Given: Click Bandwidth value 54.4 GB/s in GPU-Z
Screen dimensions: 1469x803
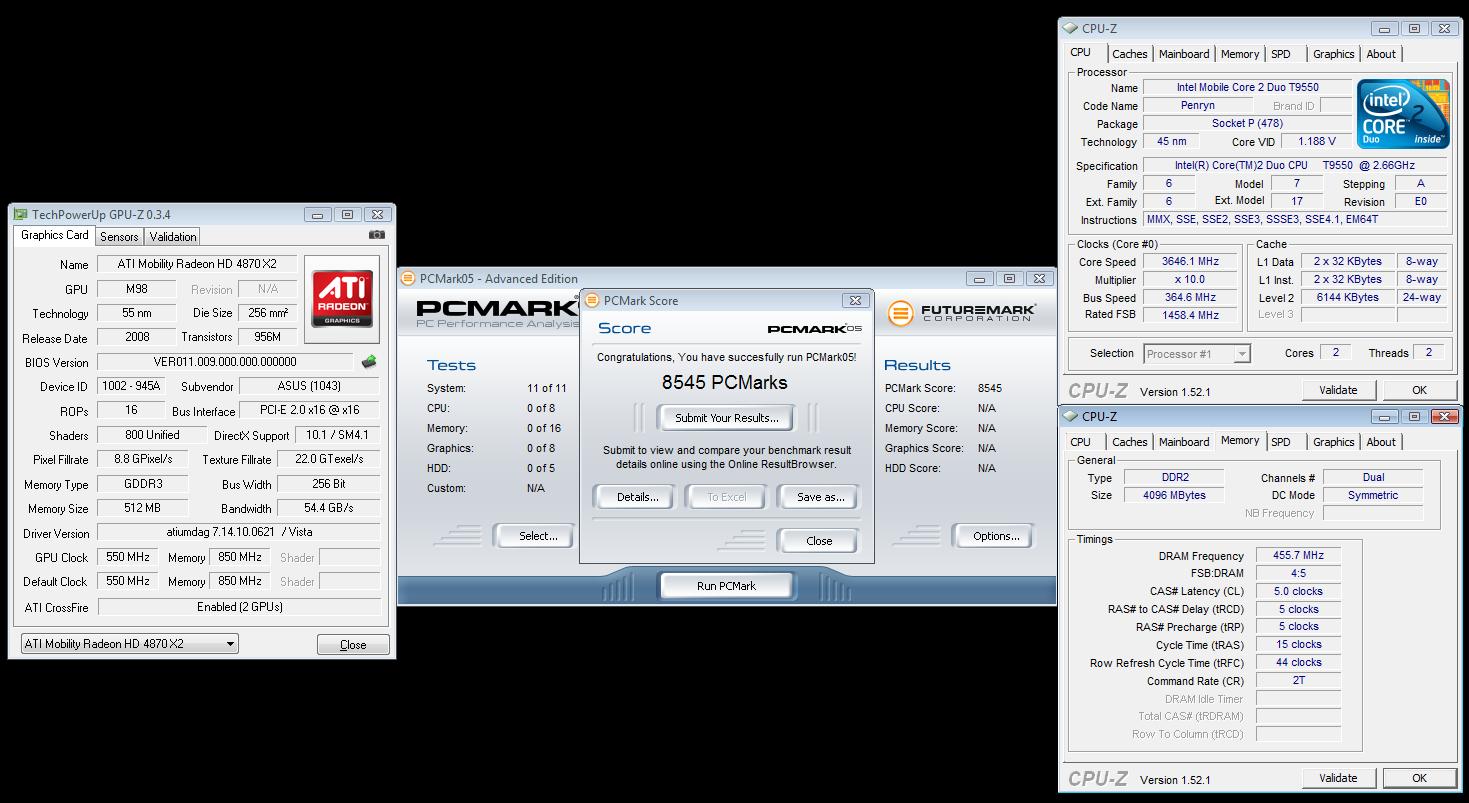Looking at the screenshot, I should coord(328,509).
